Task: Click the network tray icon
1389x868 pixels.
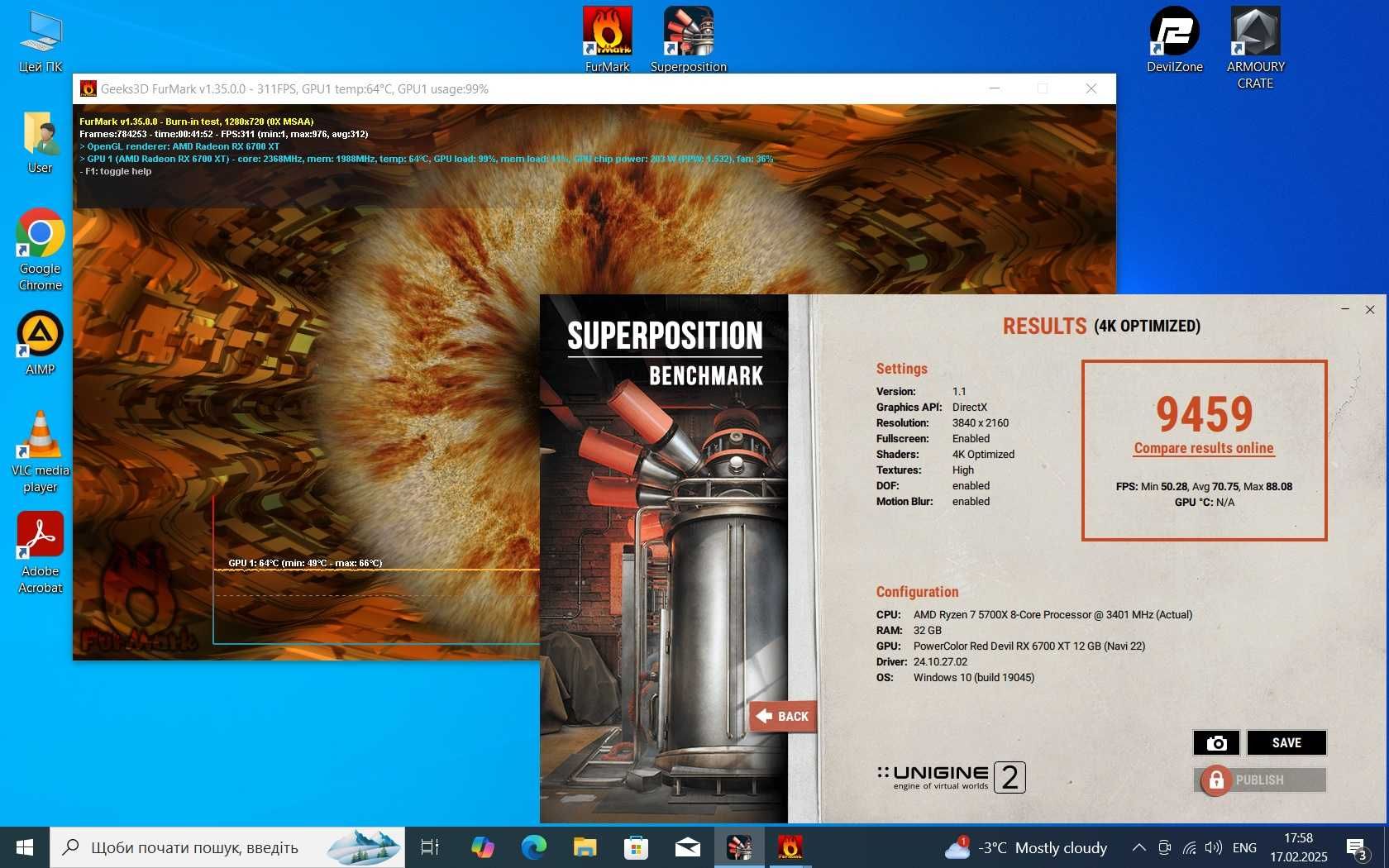Action: [x=1189, y=847]
